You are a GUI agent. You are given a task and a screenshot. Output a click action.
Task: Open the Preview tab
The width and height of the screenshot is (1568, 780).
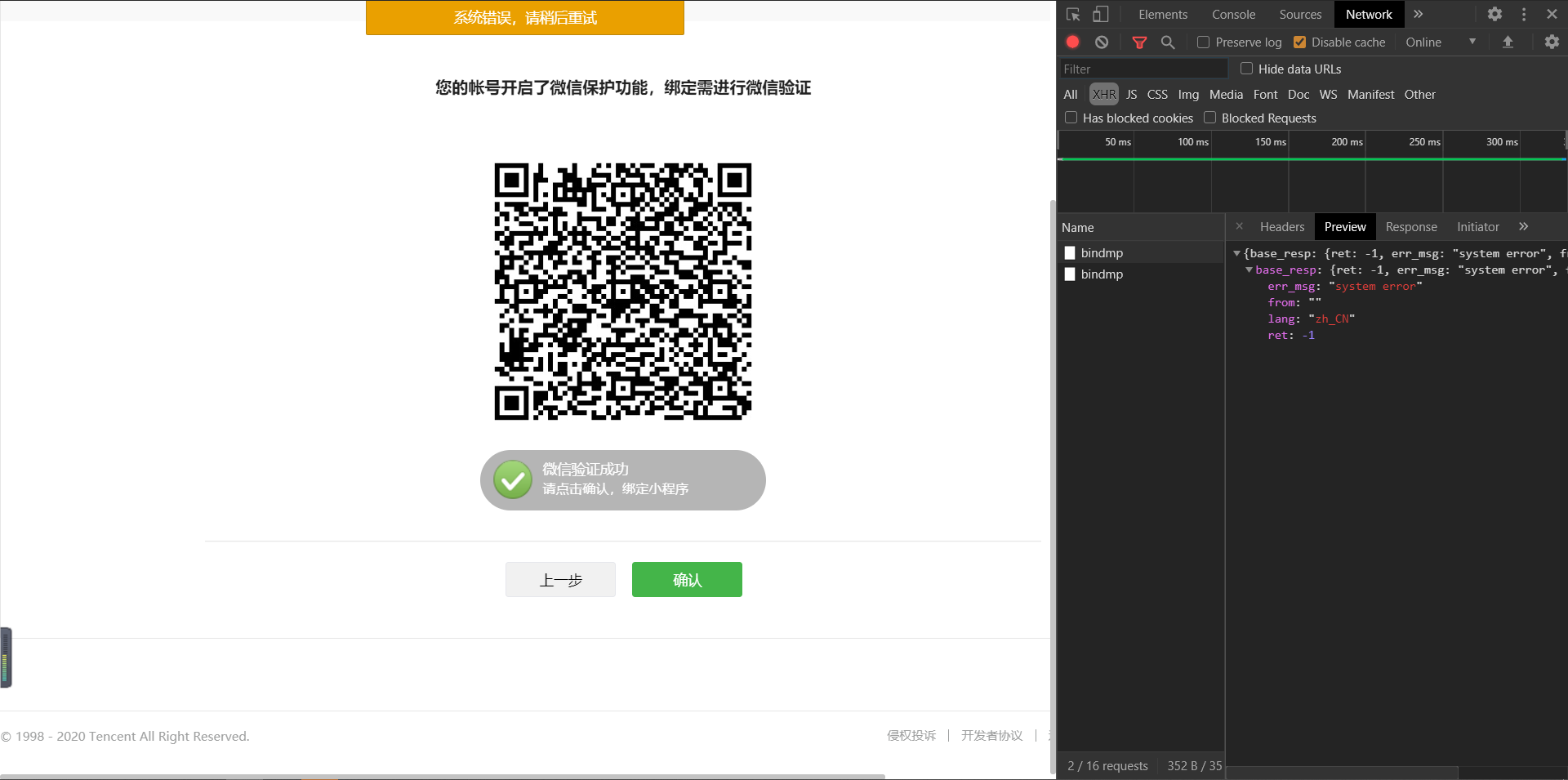pos(1345,226)
